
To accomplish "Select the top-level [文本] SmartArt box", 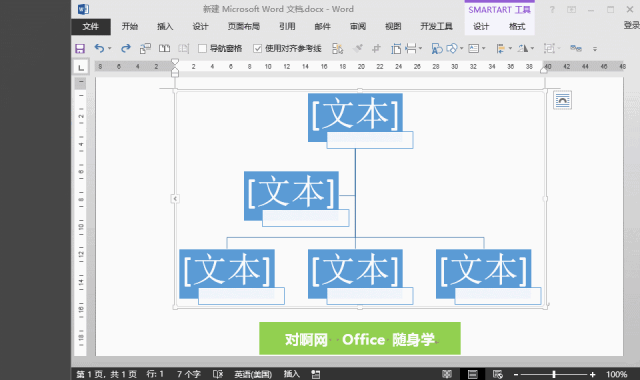I will coord(355,117).
